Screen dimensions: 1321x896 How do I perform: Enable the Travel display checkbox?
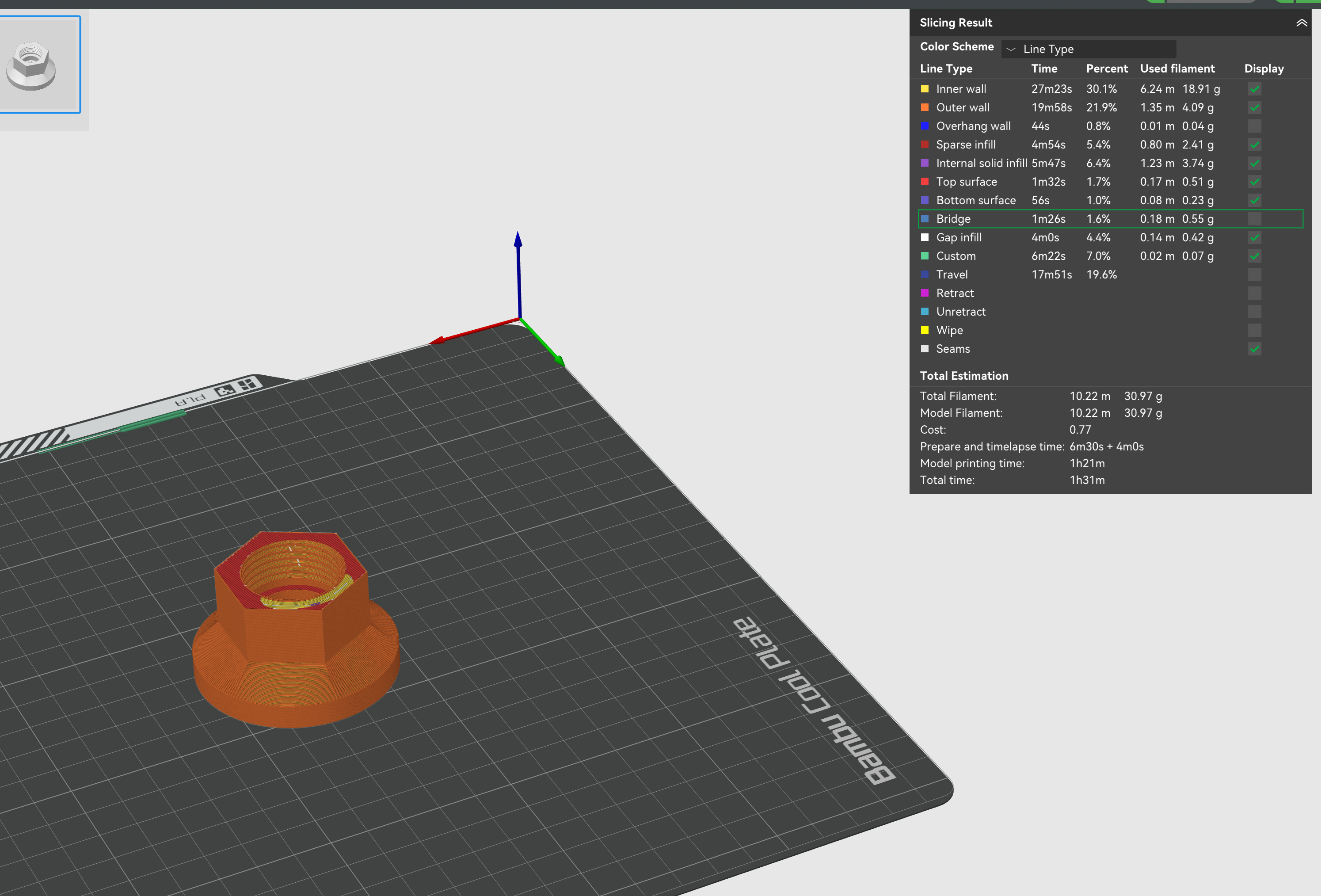coord(1255,275)
